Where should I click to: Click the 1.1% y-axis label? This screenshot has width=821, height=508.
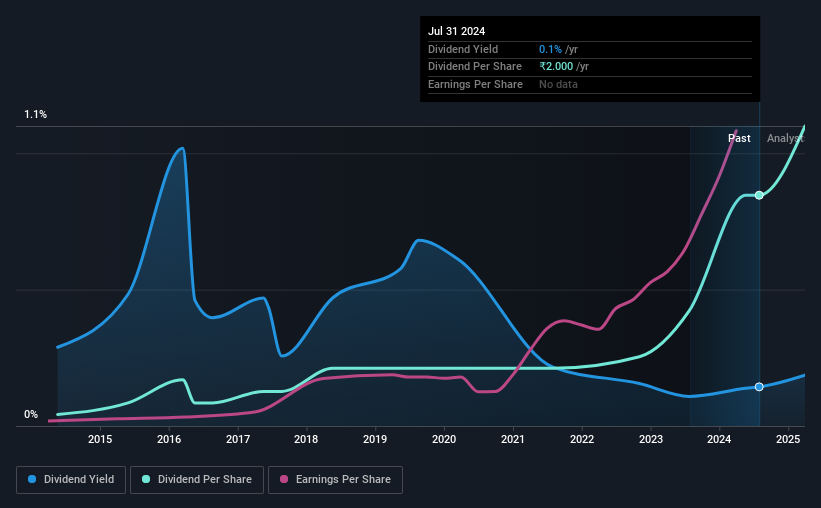coord(36,114)
